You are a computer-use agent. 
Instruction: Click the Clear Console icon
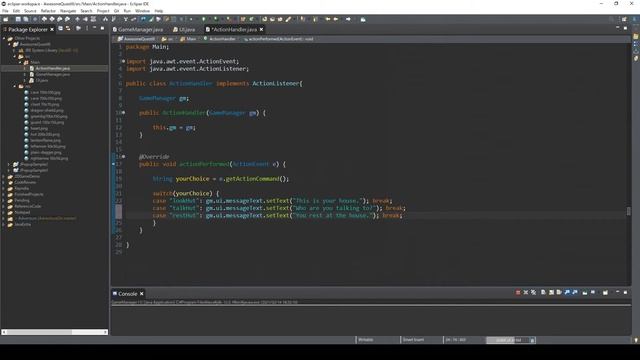[x=543, y=292]
